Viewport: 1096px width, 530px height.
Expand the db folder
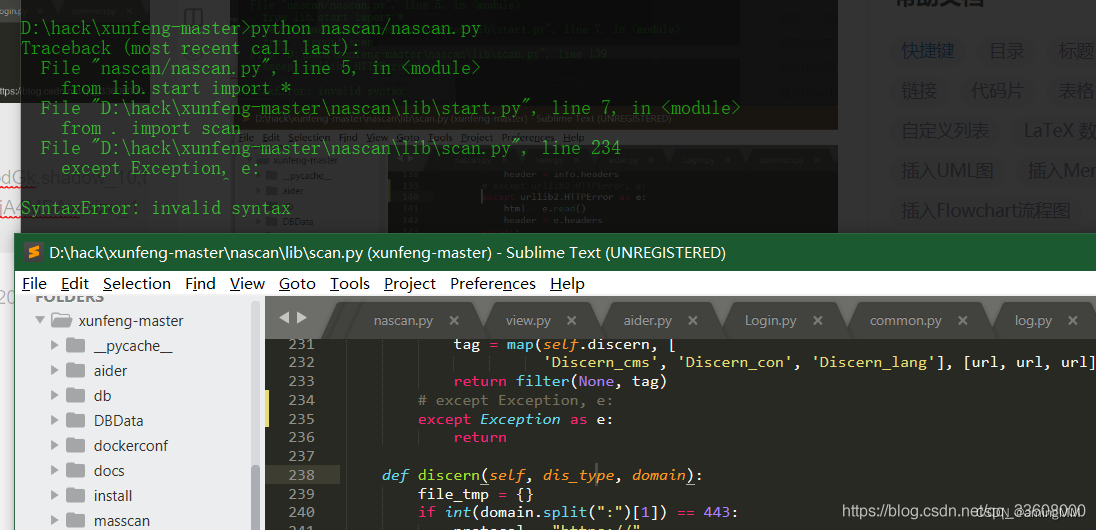point(55,396)
